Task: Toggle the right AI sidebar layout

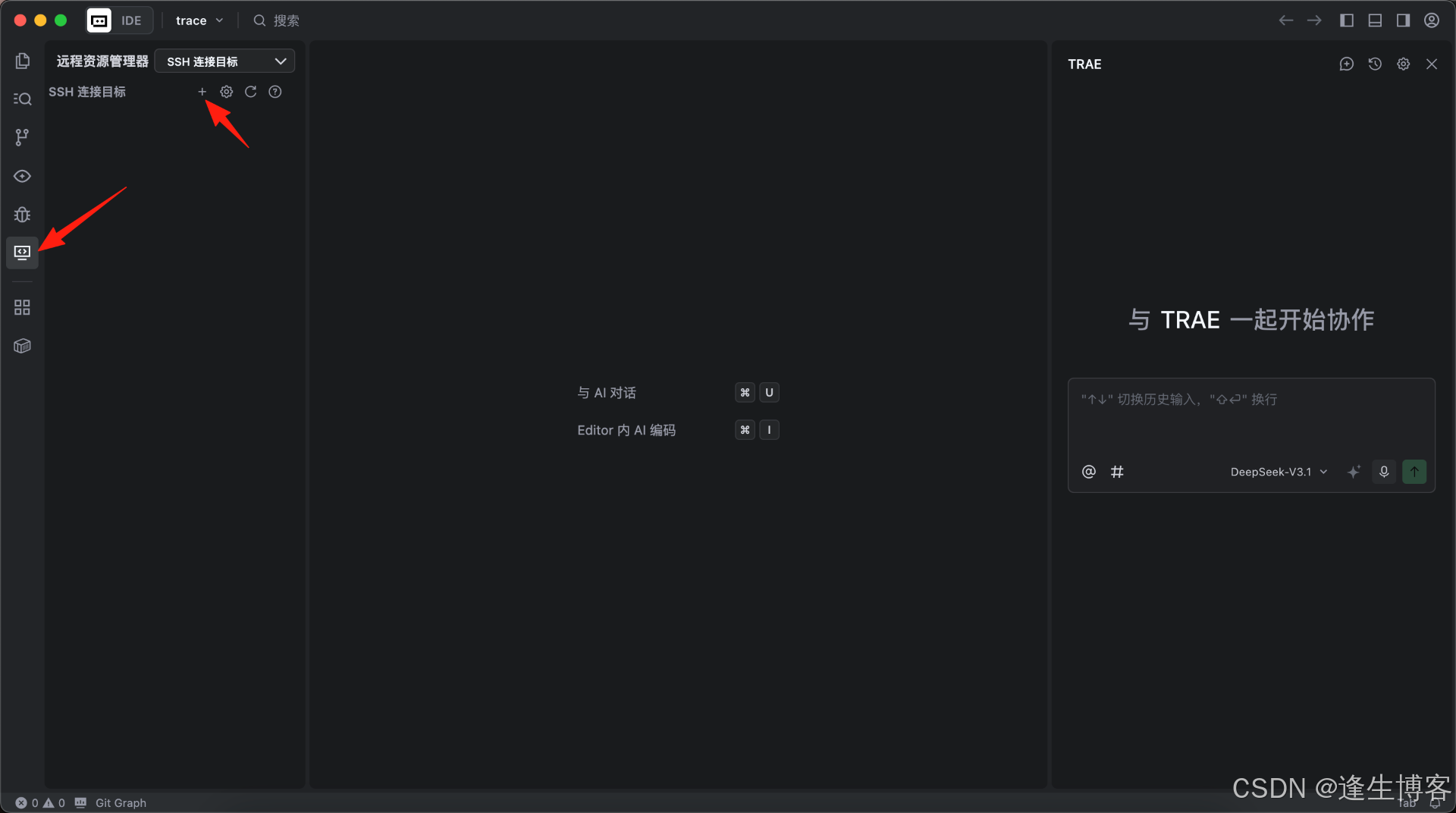Action: pos(1404,20)
